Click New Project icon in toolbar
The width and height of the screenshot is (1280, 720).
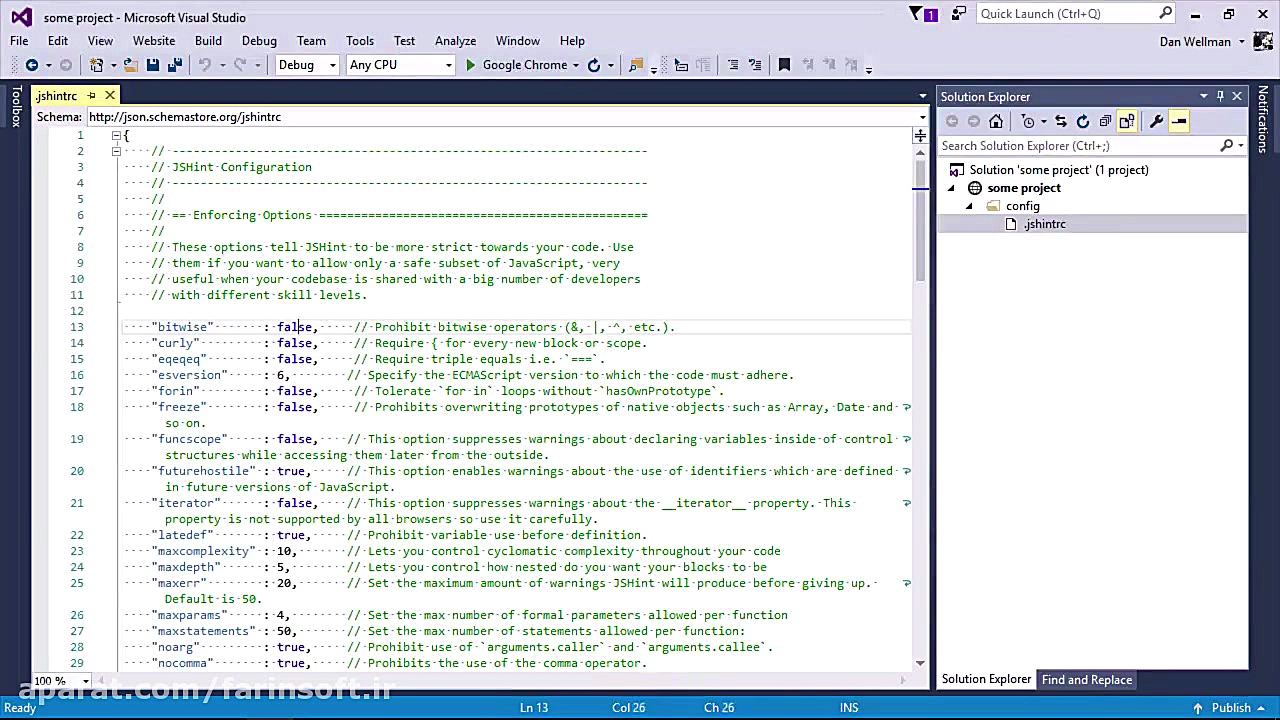tap(97, 65)
